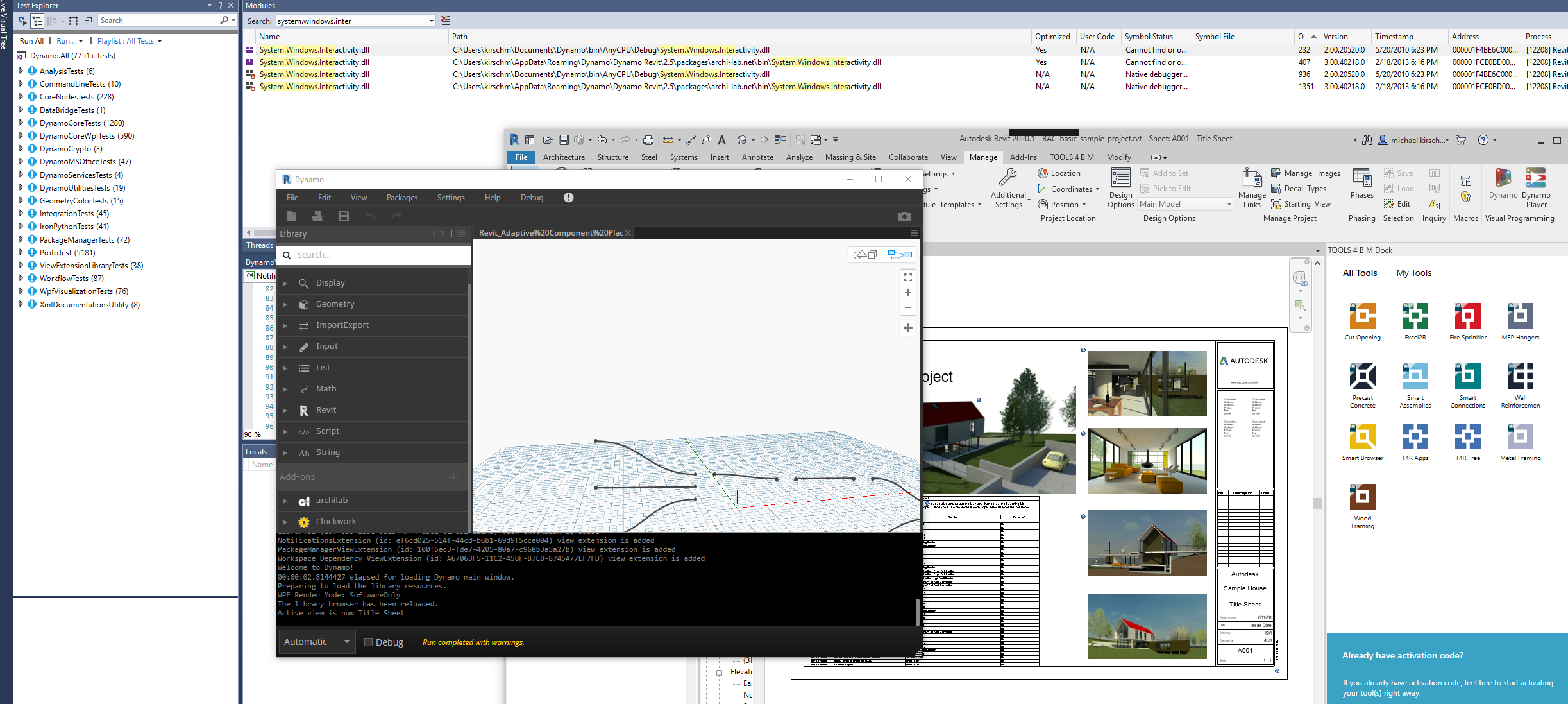The height and width of the screenshot is (704, 1568).
Task: Toggle graph view in Dynamo canvas
Action: (900, 255)
